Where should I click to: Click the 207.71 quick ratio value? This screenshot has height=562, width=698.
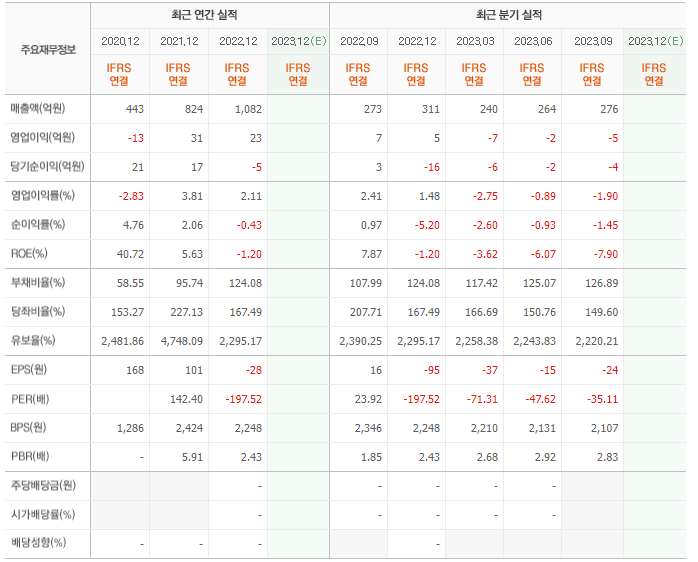(x=365, y=312)
